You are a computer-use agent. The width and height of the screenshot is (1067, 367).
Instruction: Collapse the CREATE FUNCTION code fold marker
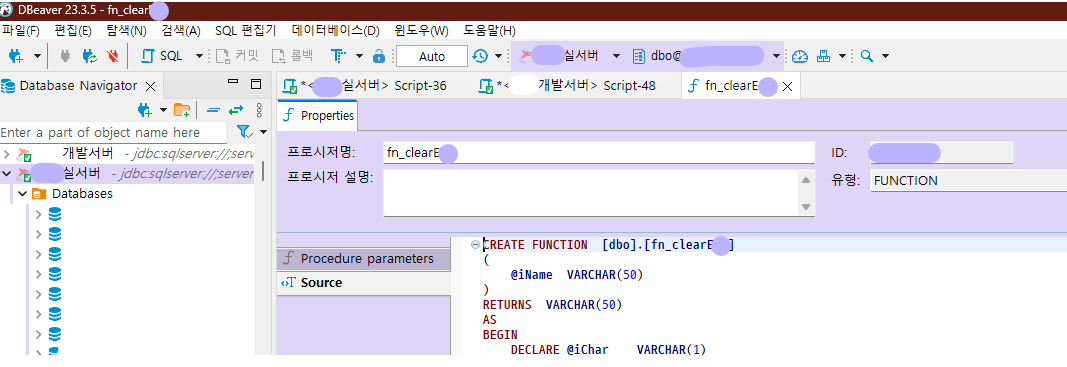[475, 245]
